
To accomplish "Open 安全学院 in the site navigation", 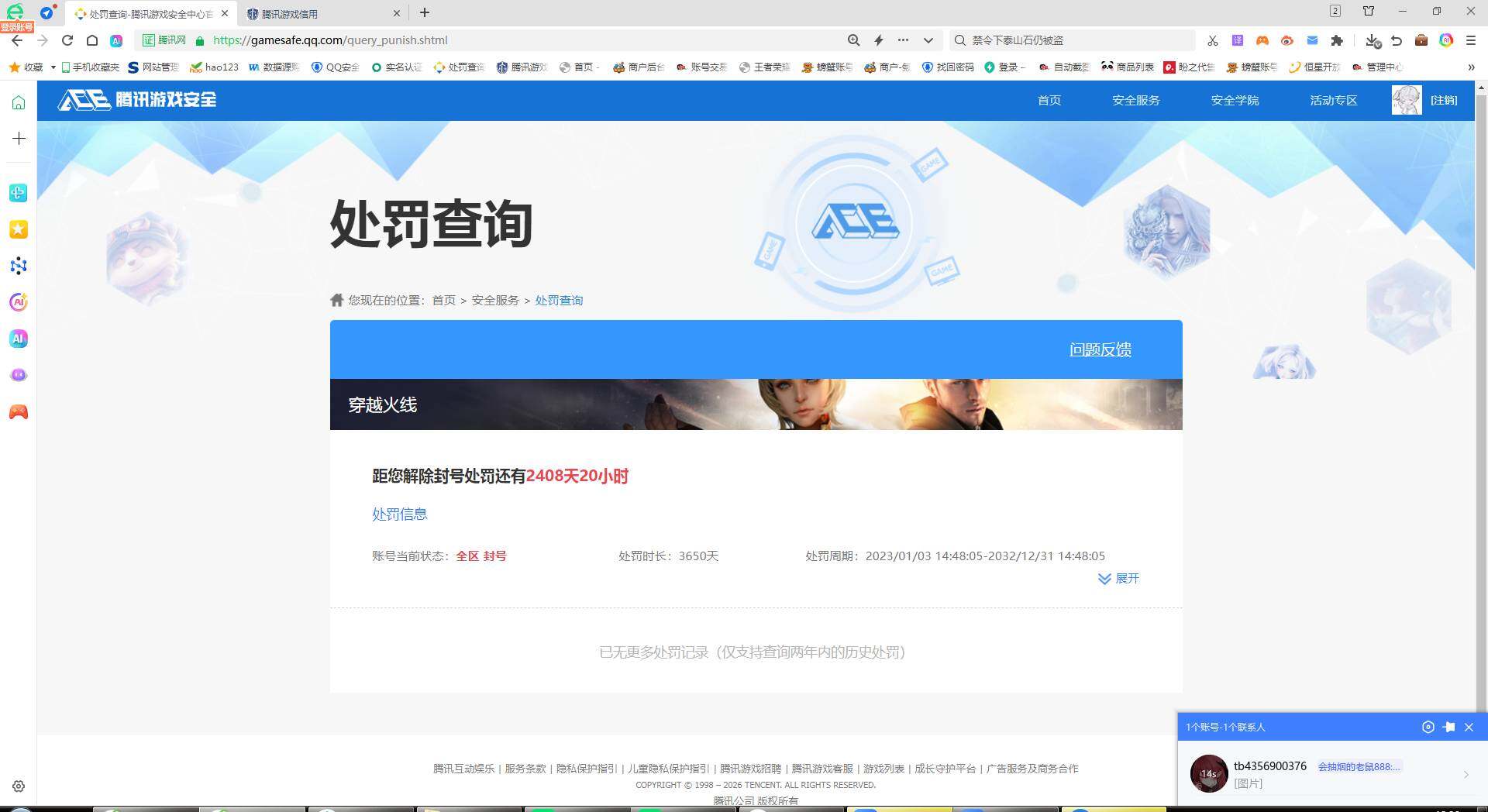I will [x=1235, y=101].
